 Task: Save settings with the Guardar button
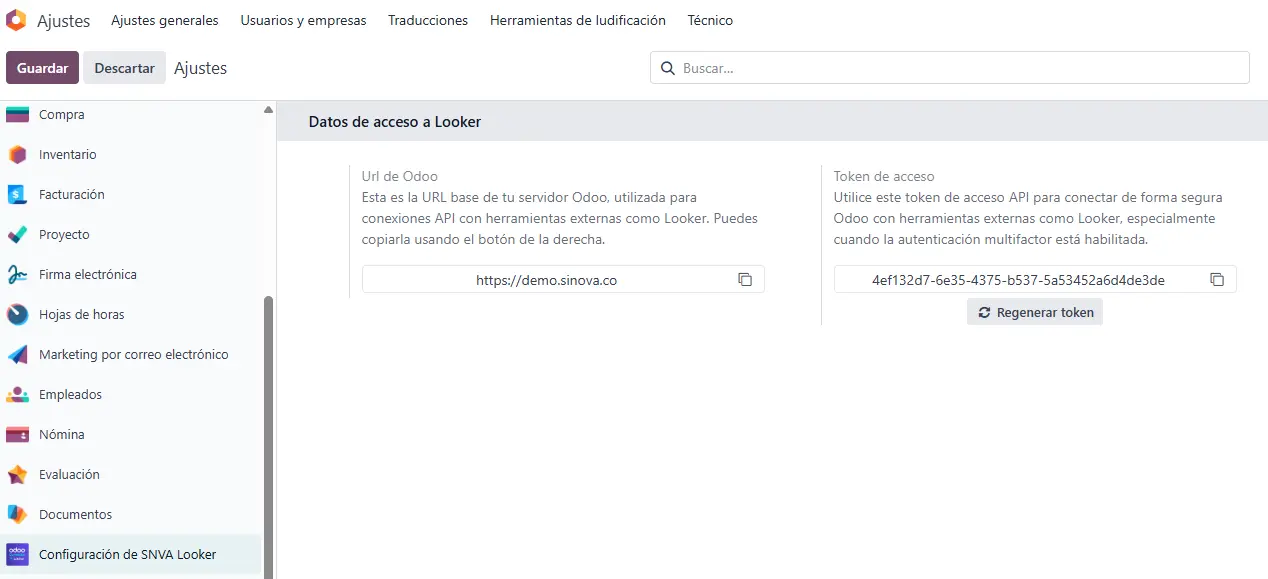coord(42,68)
